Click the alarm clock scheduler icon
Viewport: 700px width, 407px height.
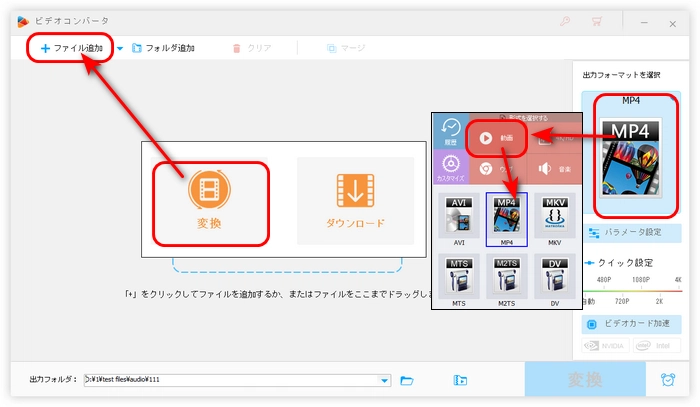pyautogui.click(x=667, y=380)
